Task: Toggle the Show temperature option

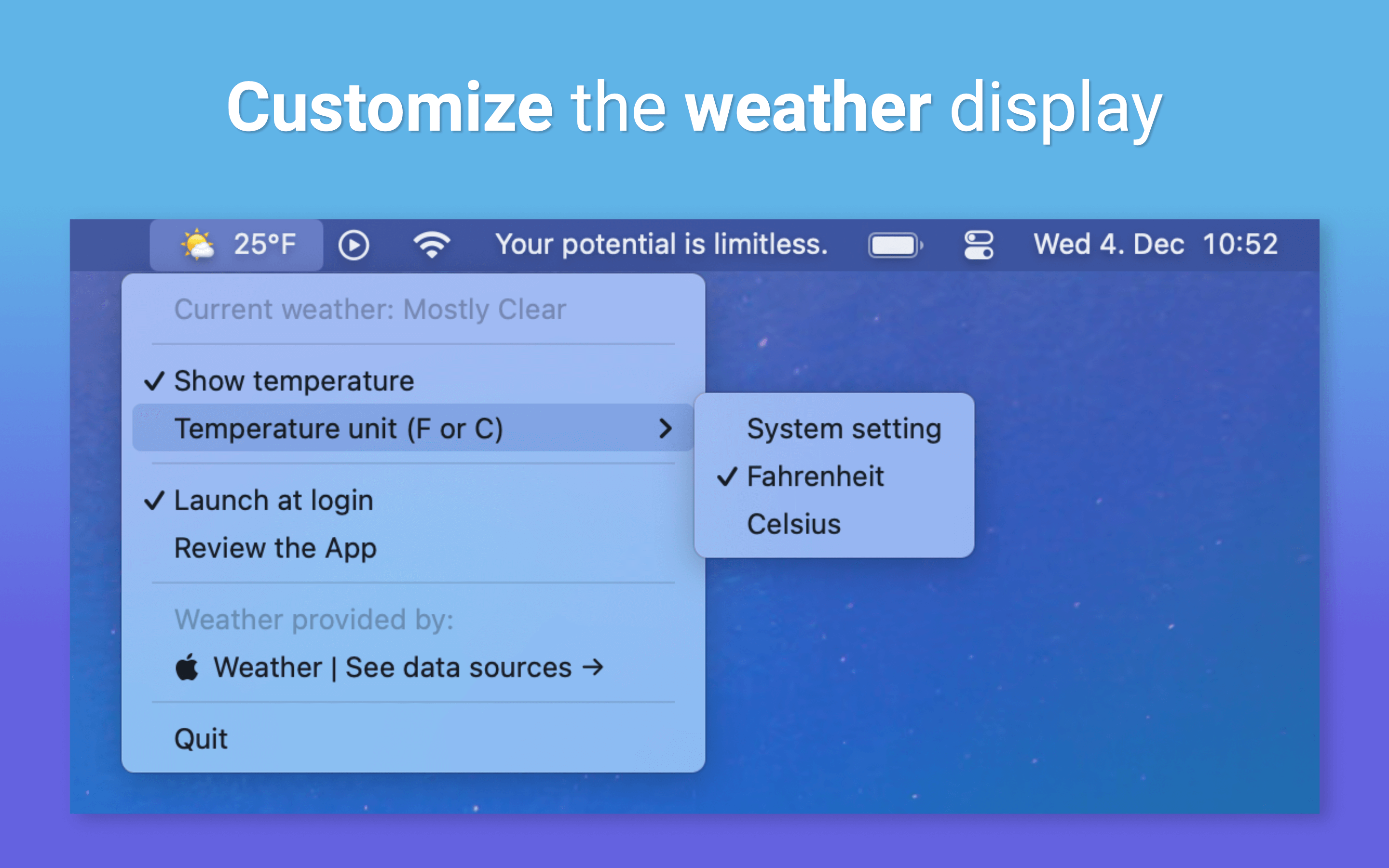Action: (x=293, y=381)
